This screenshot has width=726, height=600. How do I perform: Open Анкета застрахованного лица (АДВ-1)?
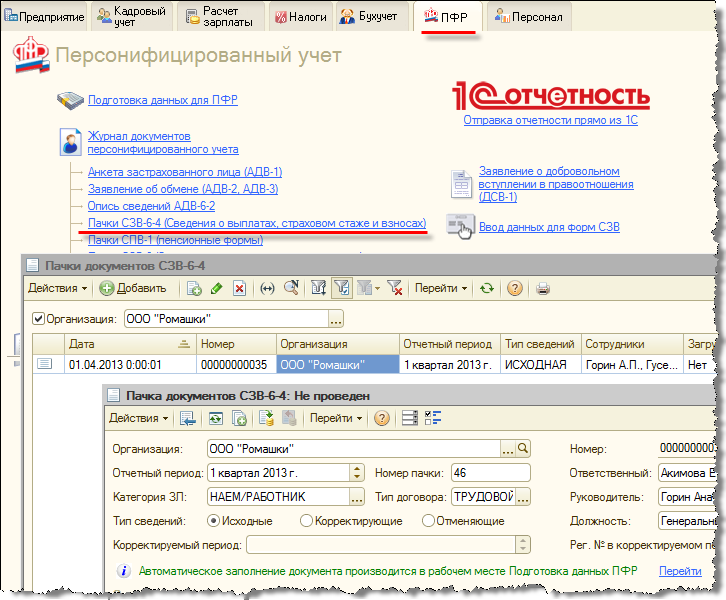[x=185, y=172]
